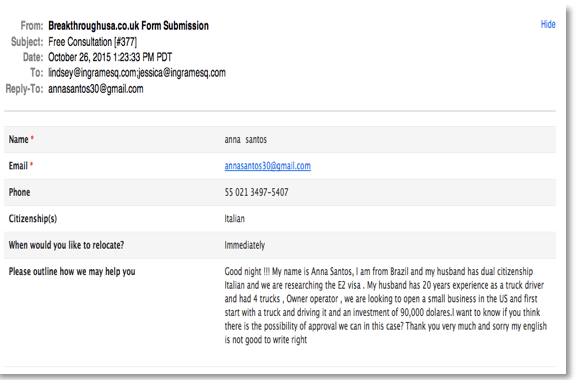Click phone number 55 021 3497-5407

(x=256, y=192)
